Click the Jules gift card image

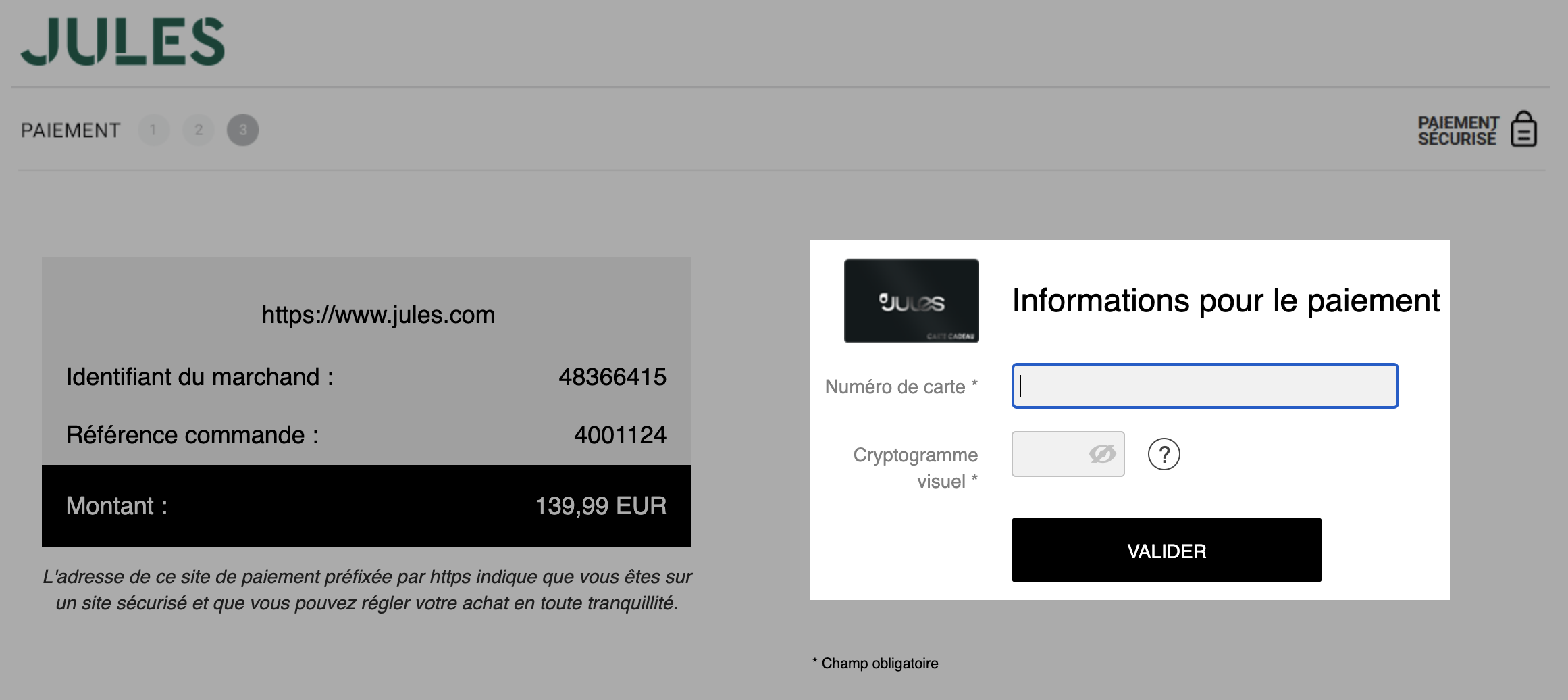coord(911,301)
